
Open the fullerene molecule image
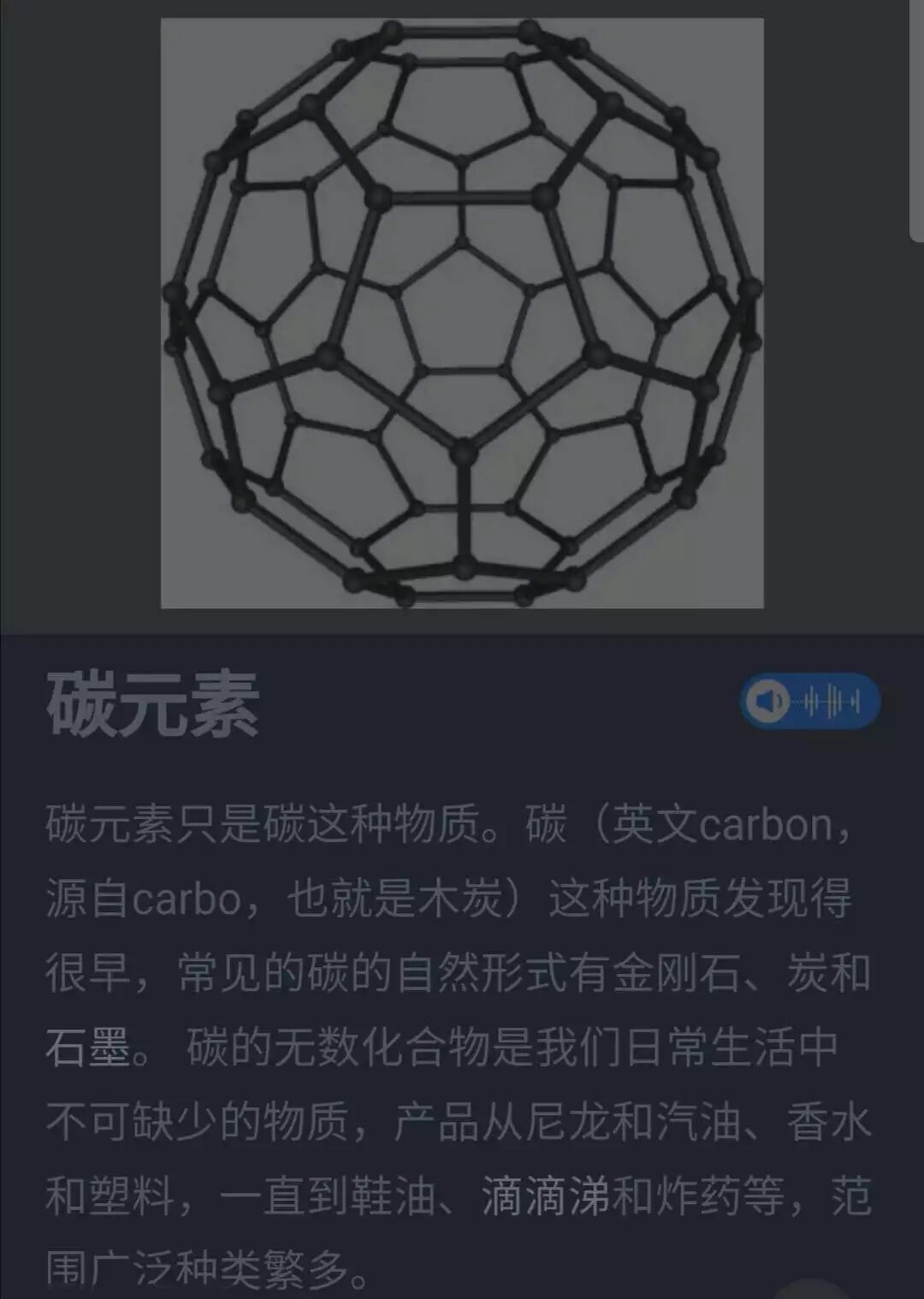[x=462, y=313]
